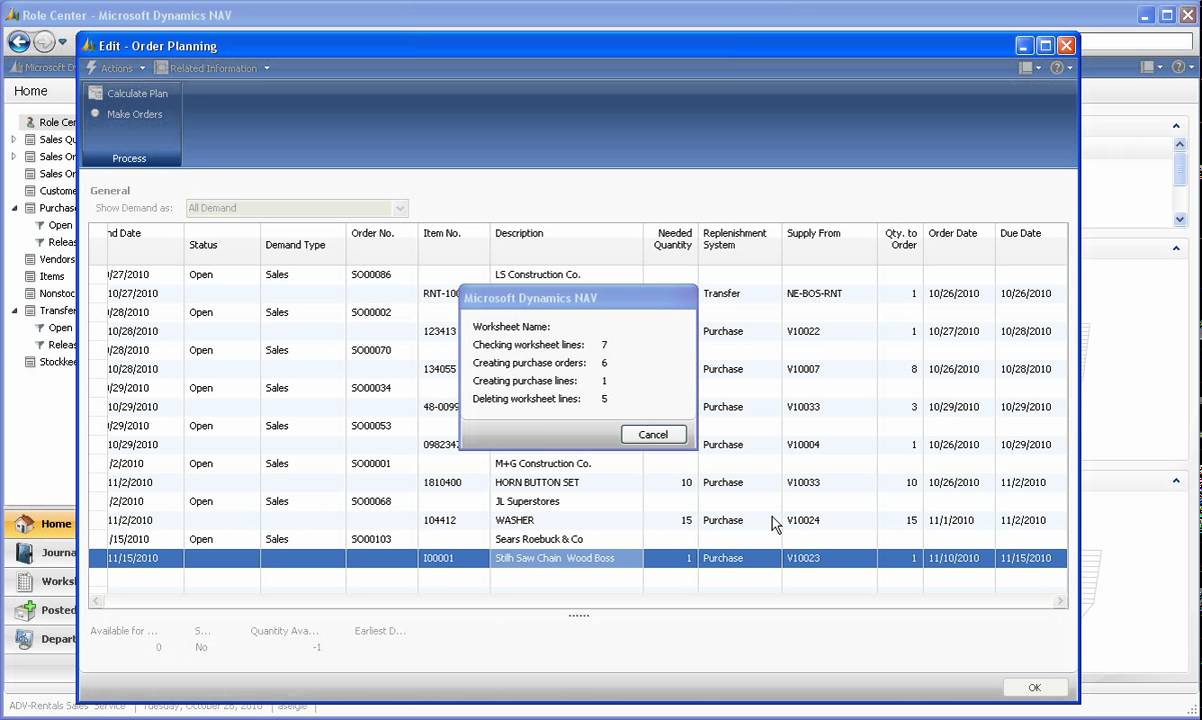Viewport: 1202px width, 720px height.
Task: Click the Worksheets navigation button
Action: pos(41,581)
